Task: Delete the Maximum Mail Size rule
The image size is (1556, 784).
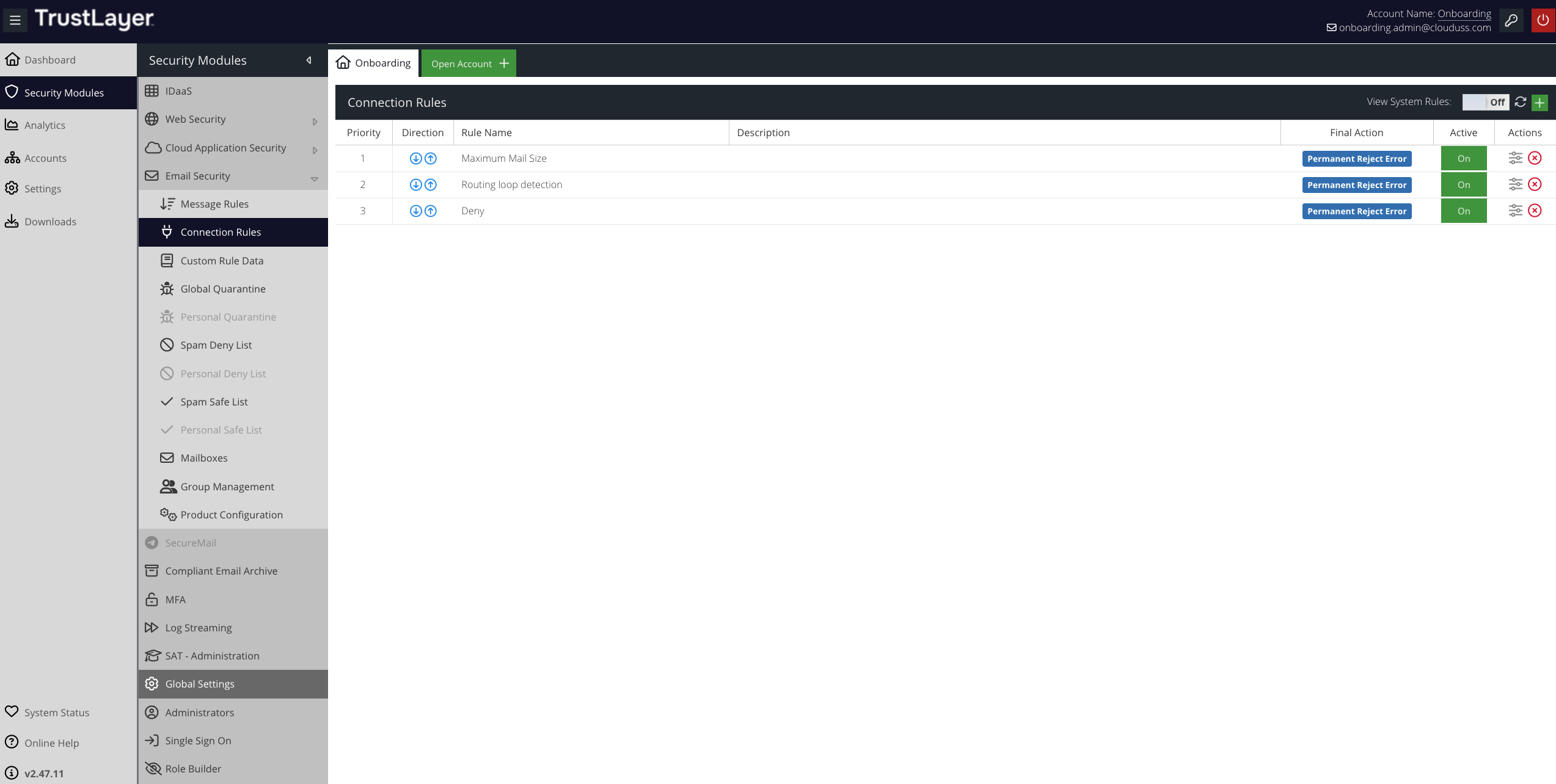Action: [1535, 158]
